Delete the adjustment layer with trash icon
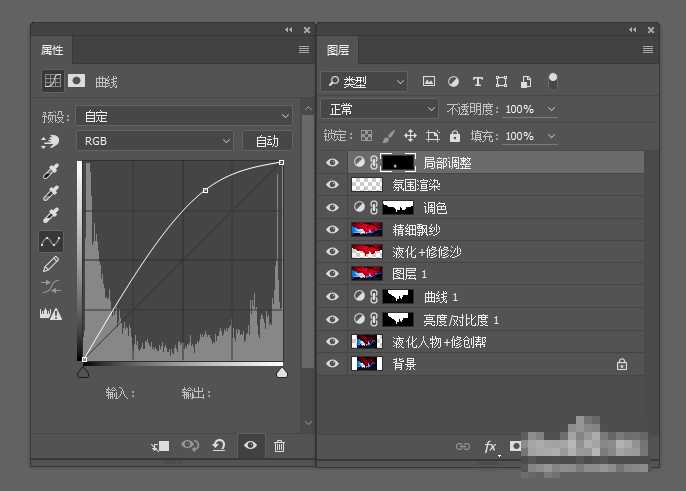Screen dimensions: 686x491 pos(279,446)
